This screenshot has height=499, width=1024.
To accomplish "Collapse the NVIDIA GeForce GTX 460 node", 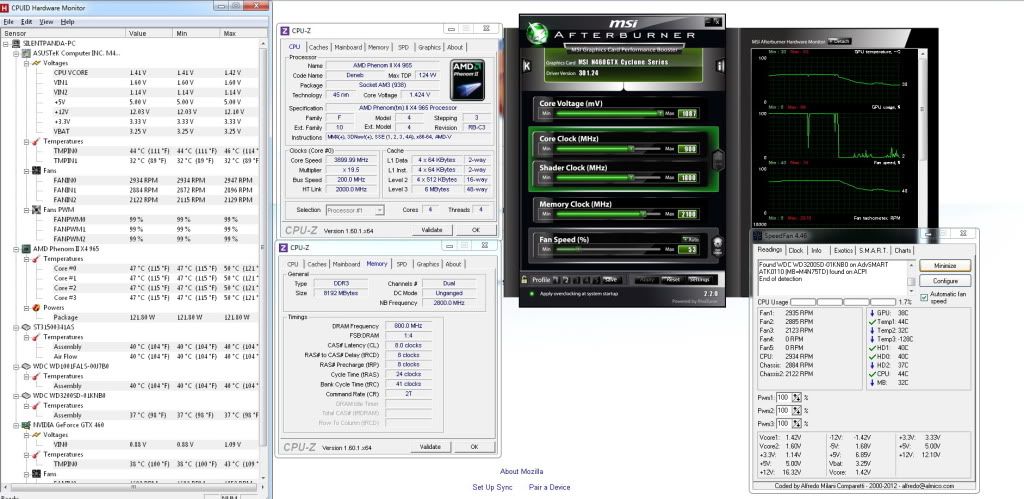I will coord(16,425).
